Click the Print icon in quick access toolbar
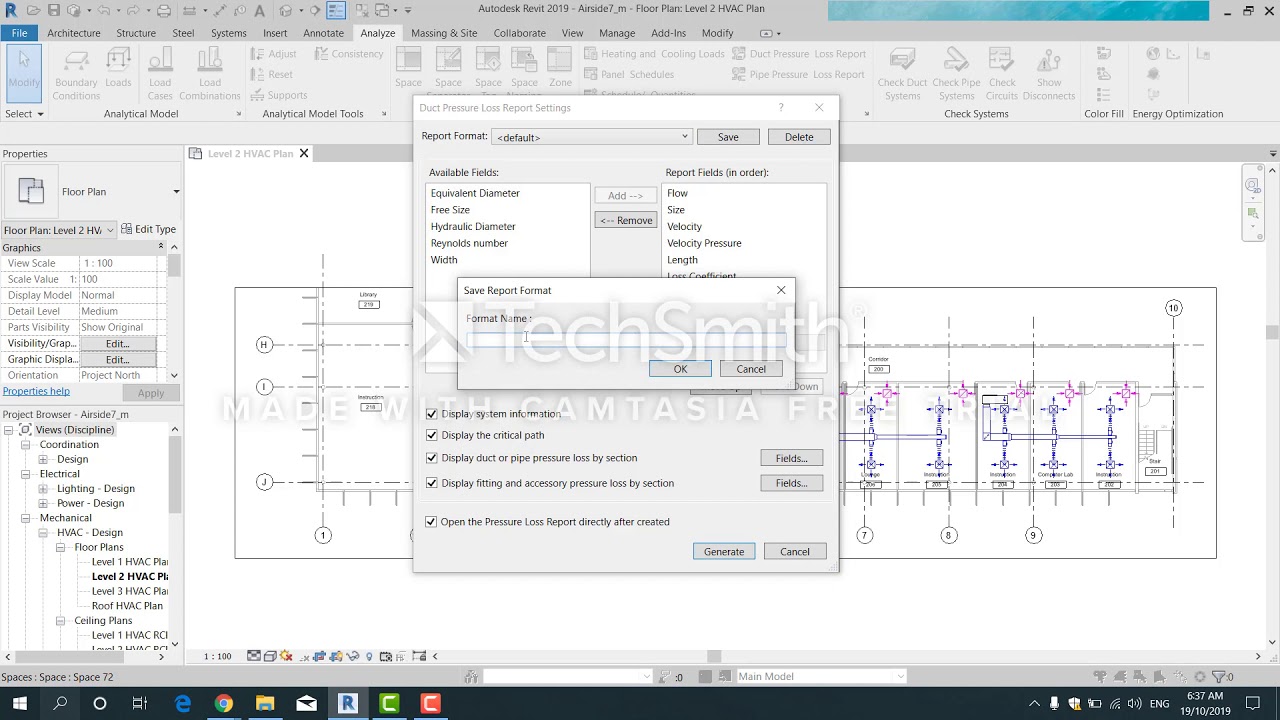Image resolution: width=1280 pixels, height=720 pixels. (x=164, y=10)
